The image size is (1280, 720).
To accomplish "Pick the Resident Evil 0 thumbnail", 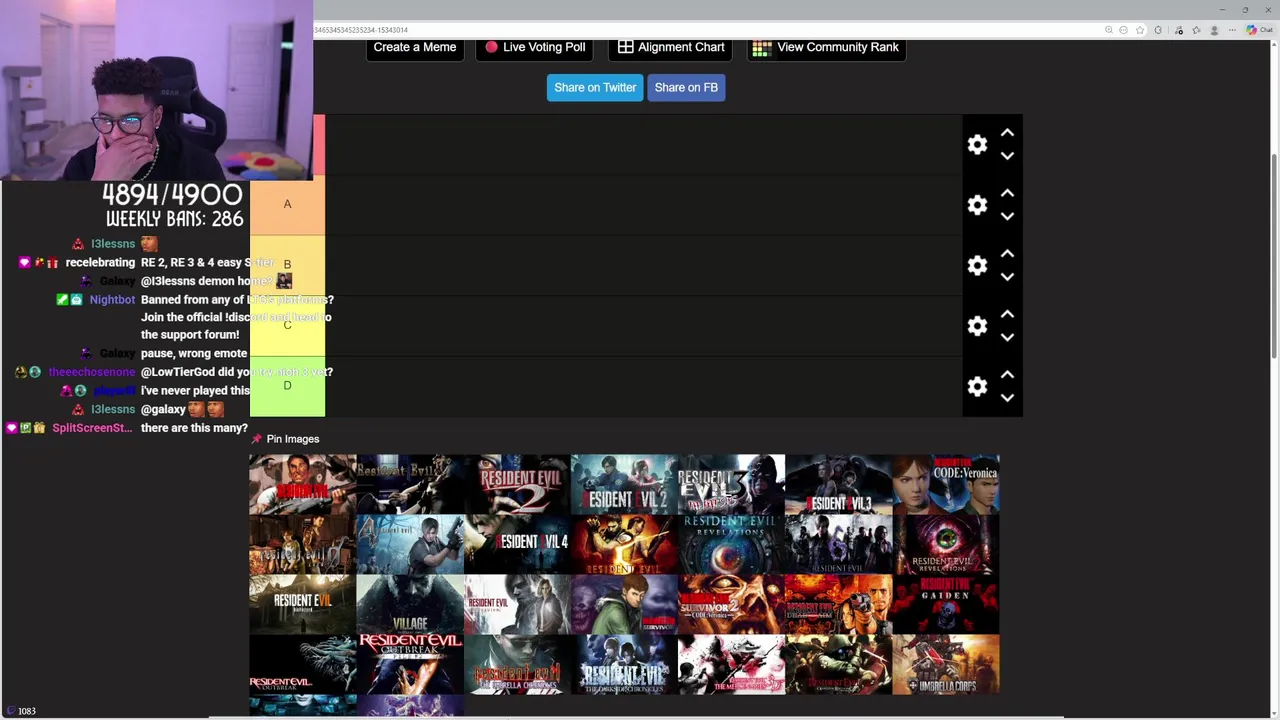I will 303,545.
